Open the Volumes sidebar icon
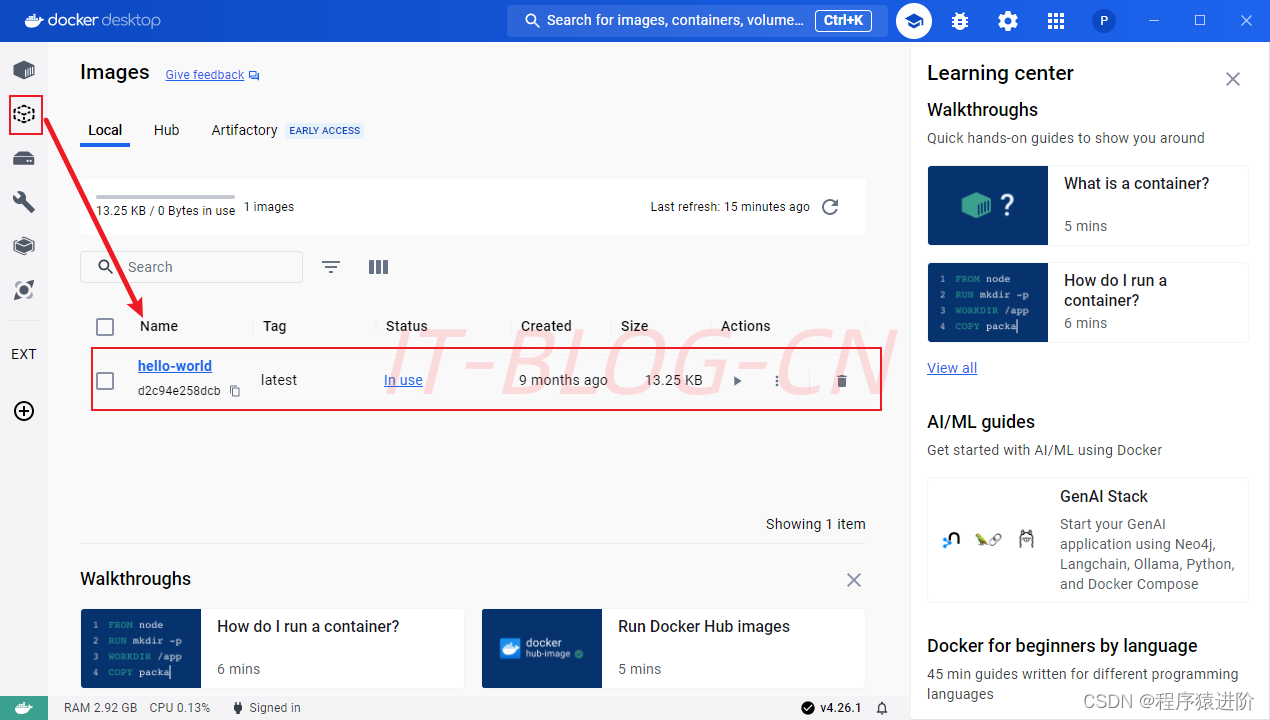Viewport: 1270px width, 720px height. (x=24, y=159)
